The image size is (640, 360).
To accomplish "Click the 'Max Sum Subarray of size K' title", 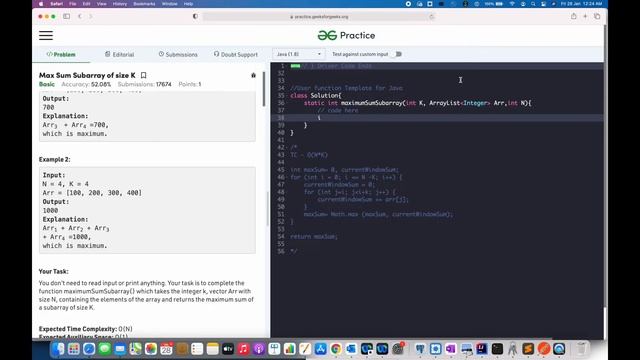I will tap(87, 75).
